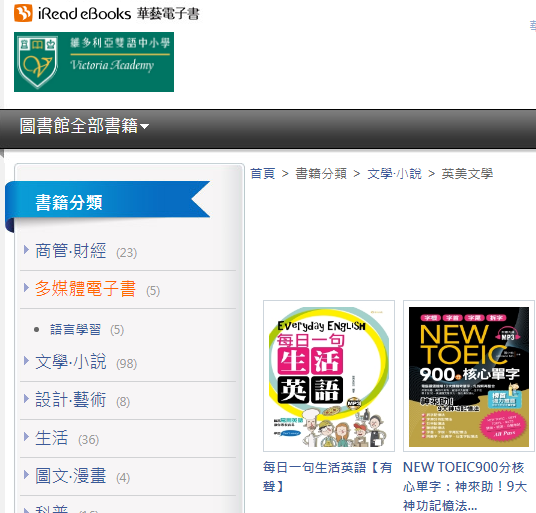This screenshot has width=536, height=513.
Task: Click the NEW TOEIC900分核心單字 title link
Action: pyautogui.click(x=465, y=486)
